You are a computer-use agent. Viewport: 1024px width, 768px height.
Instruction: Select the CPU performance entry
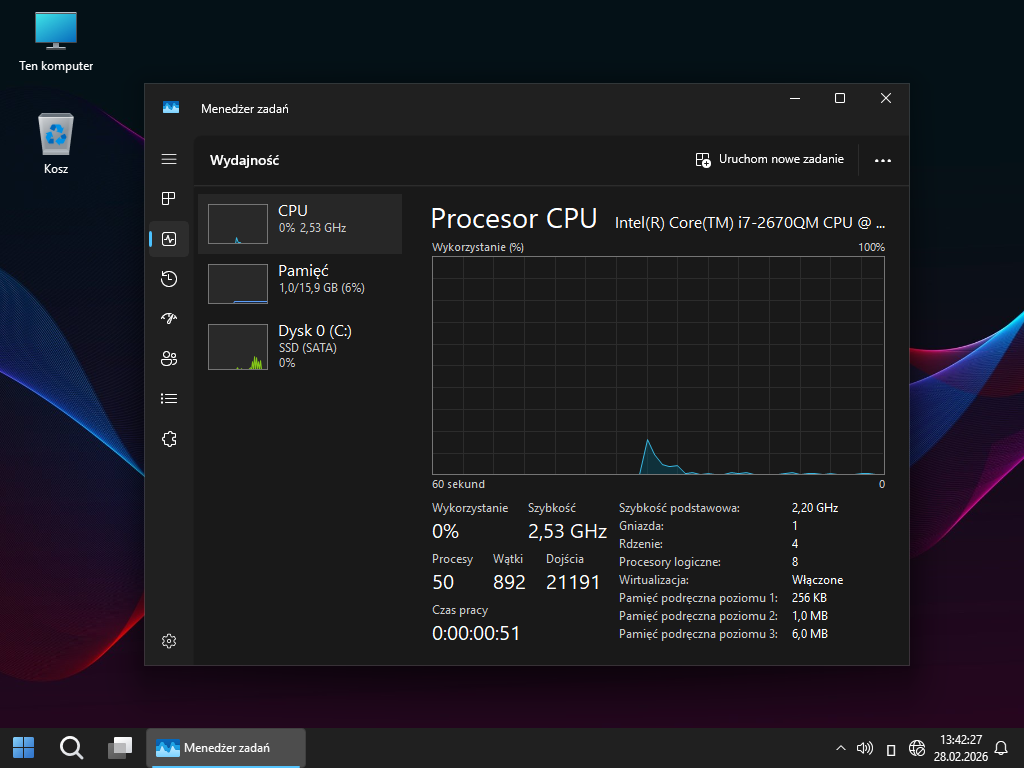point(300,224)
